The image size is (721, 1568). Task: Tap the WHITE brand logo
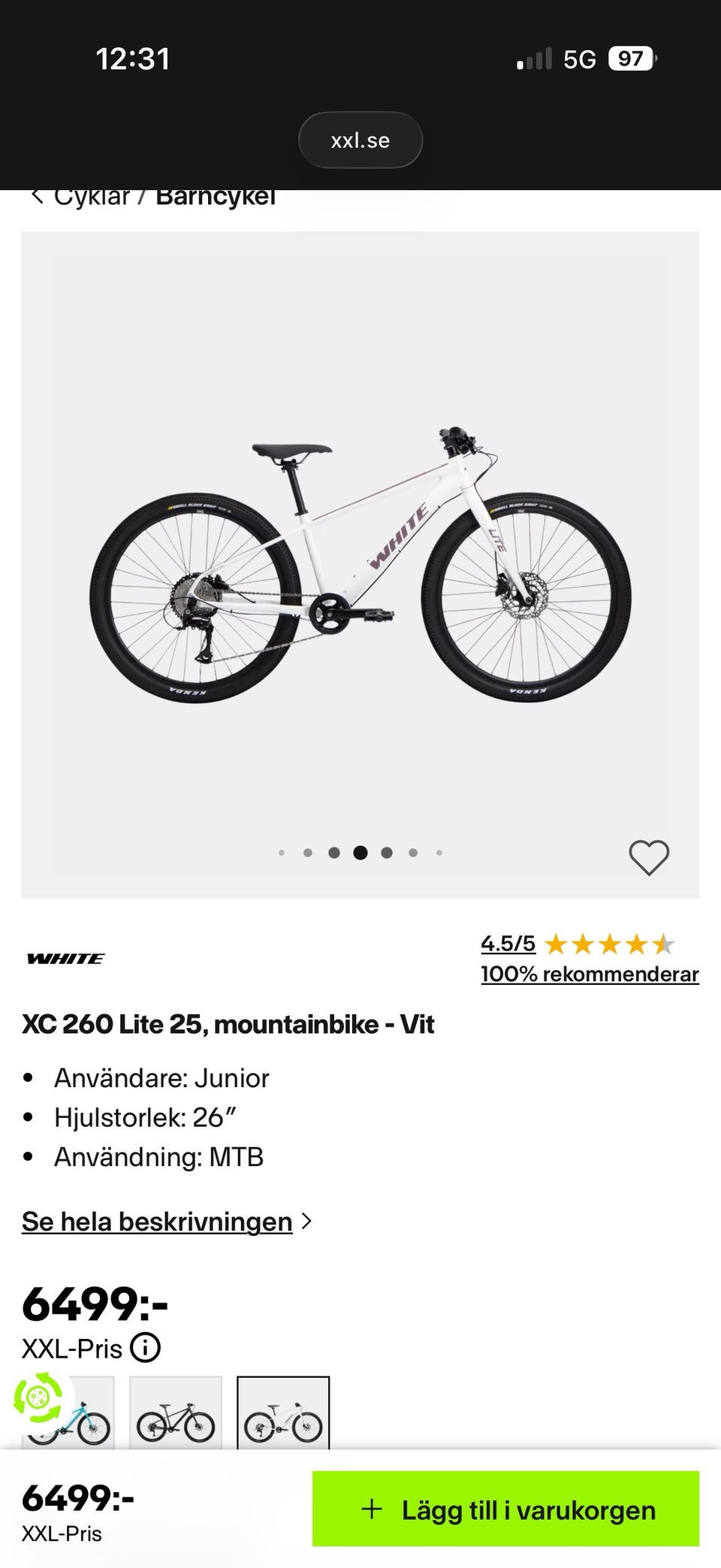pyautogui.click(x=65, y=958)
